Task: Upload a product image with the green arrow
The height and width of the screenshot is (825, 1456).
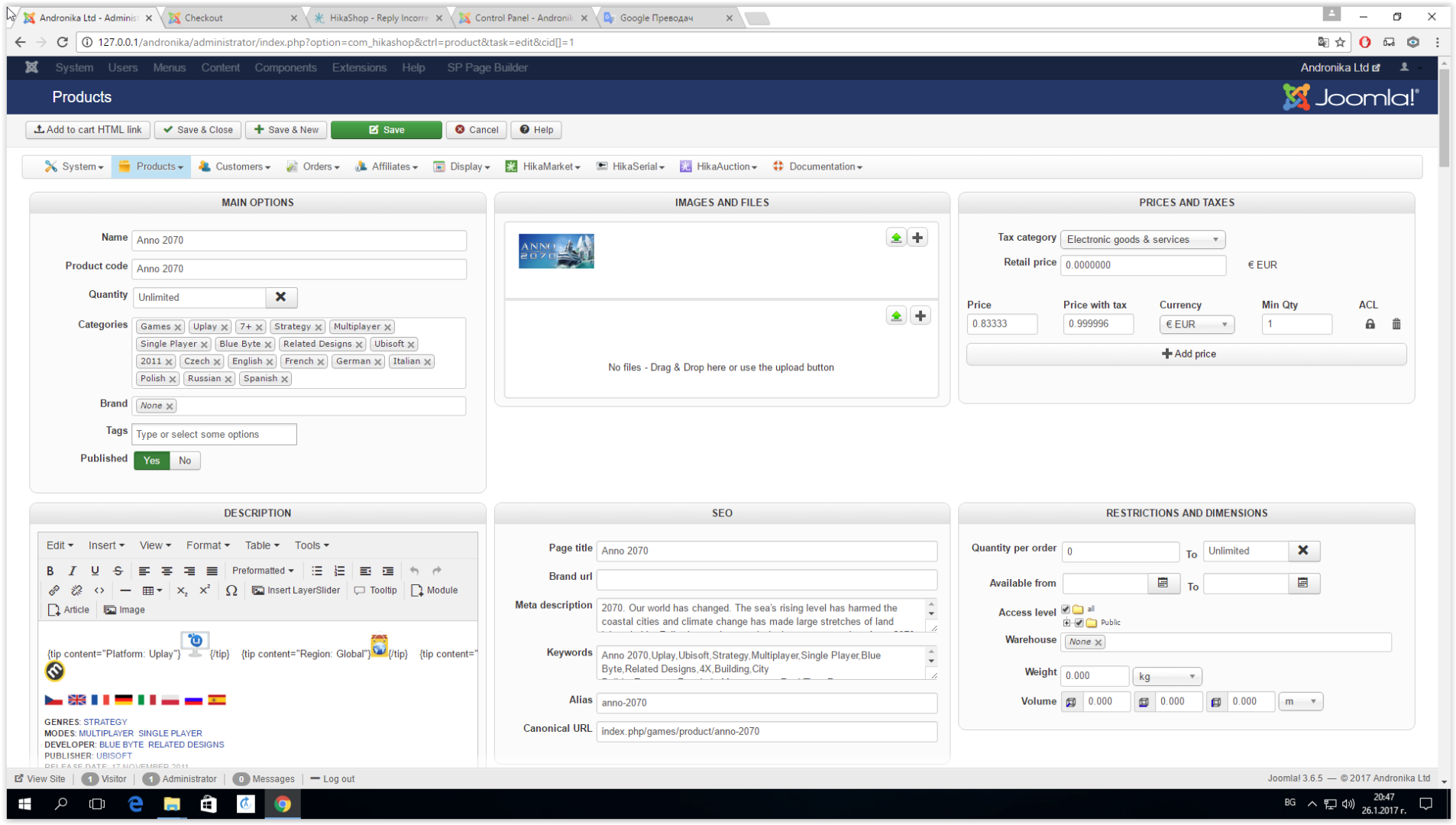Action: tap(896, 238)
